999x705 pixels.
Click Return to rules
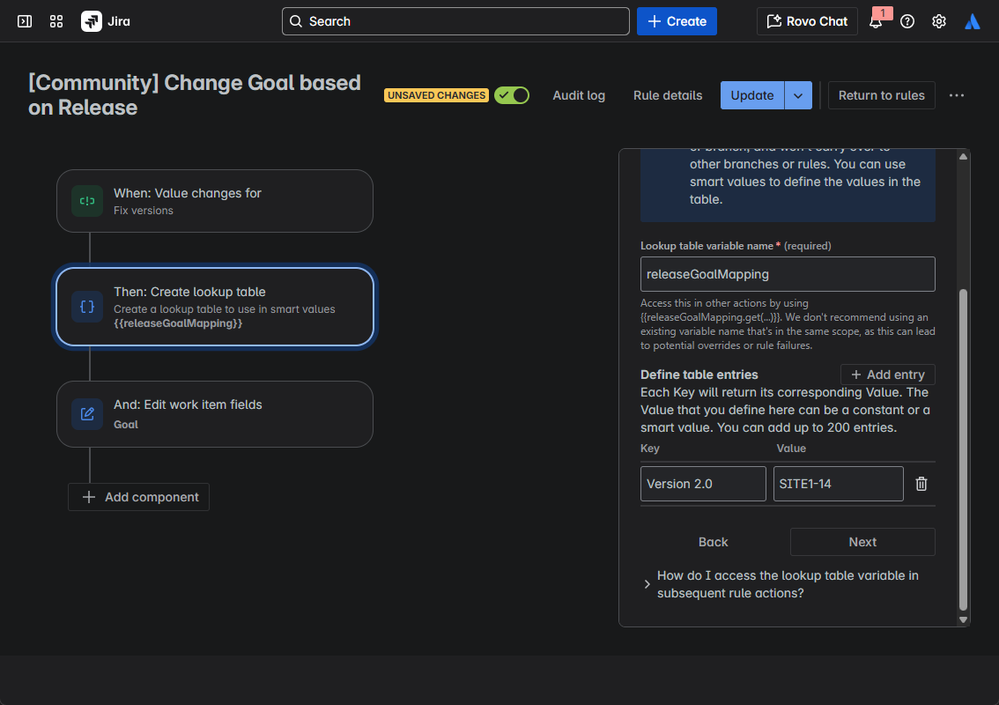coord(881,95)
